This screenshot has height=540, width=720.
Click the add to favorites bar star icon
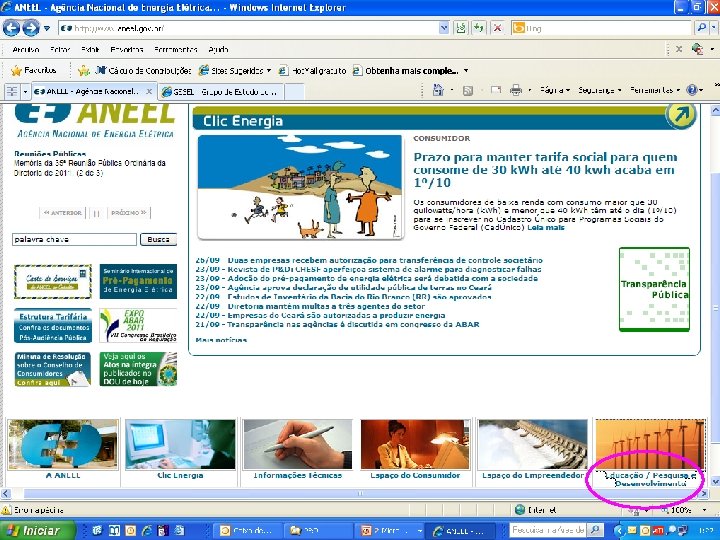tap(84, 71)
